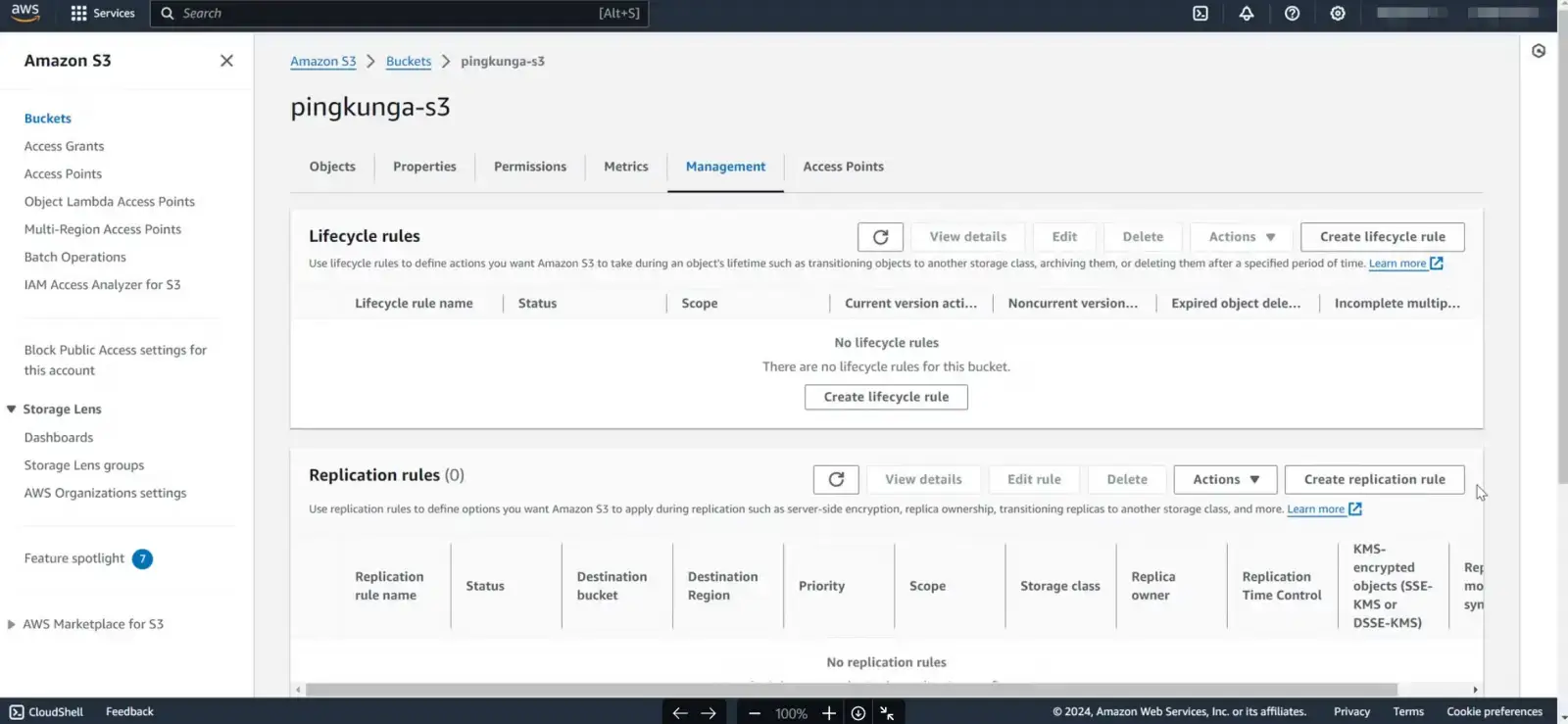Click Create lifecycle rule in empty table

tap(886, 397)
